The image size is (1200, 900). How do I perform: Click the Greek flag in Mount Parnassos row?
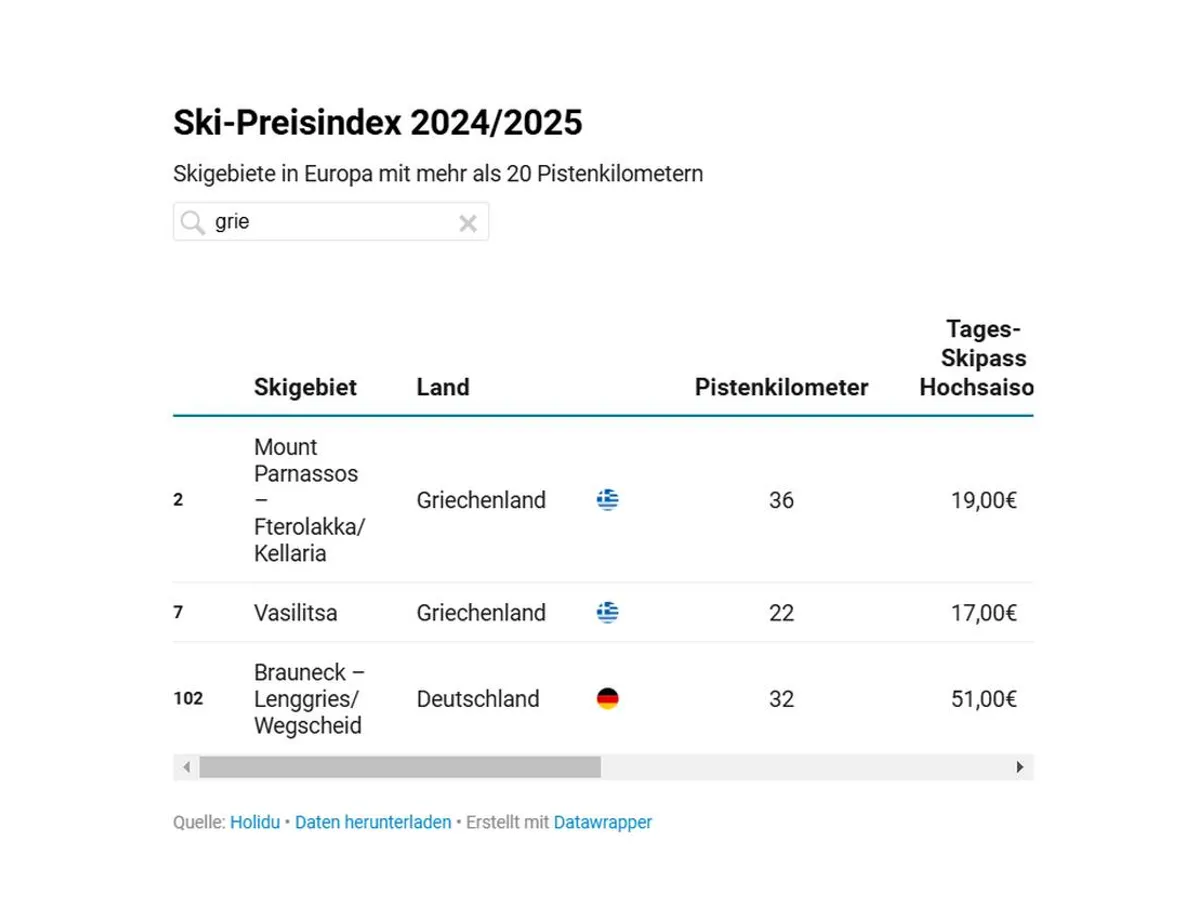[x=607, y=499]
